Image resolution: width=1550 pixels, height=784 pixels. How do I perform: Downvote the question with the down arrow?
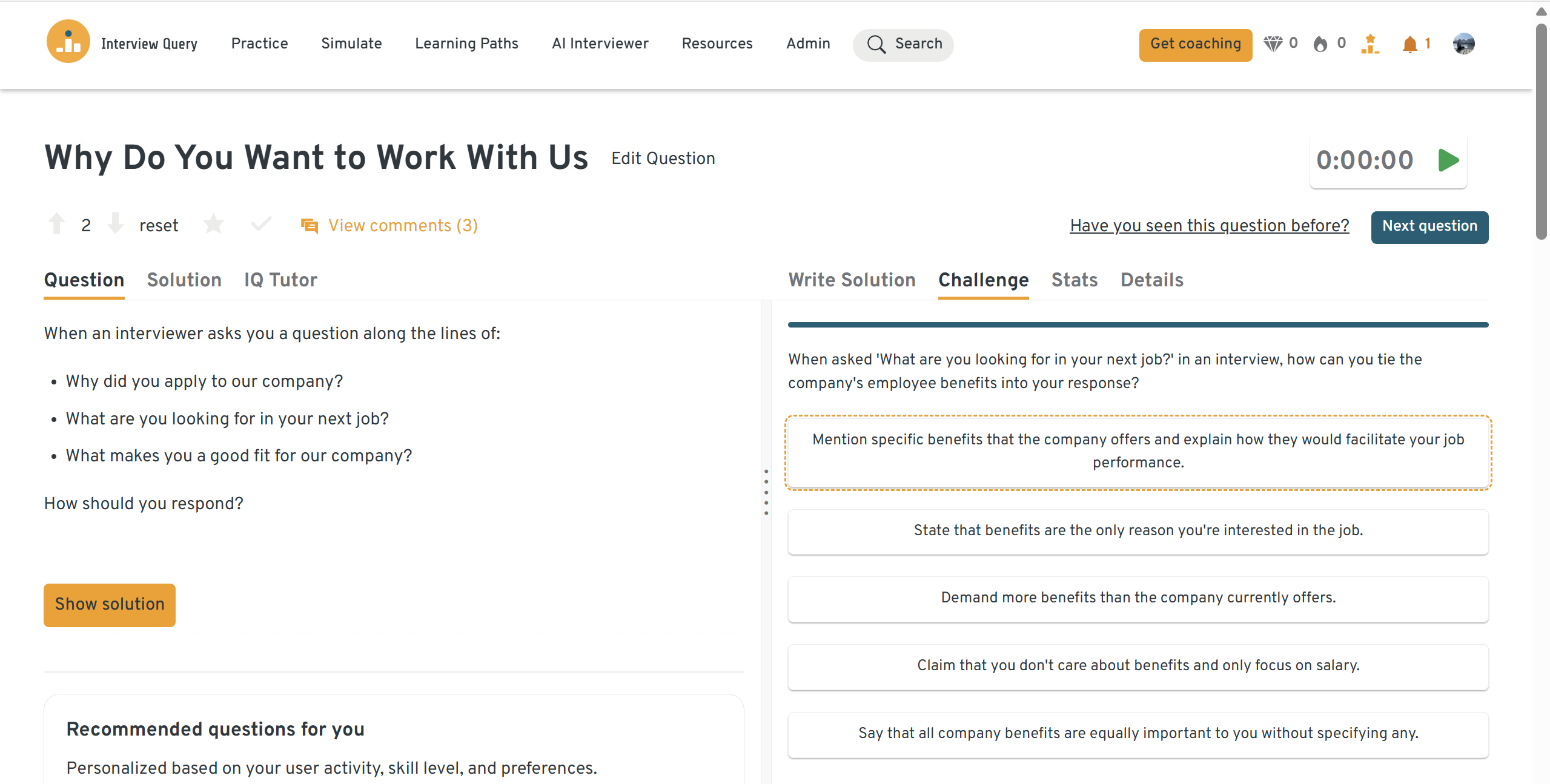tap(115, 224)
